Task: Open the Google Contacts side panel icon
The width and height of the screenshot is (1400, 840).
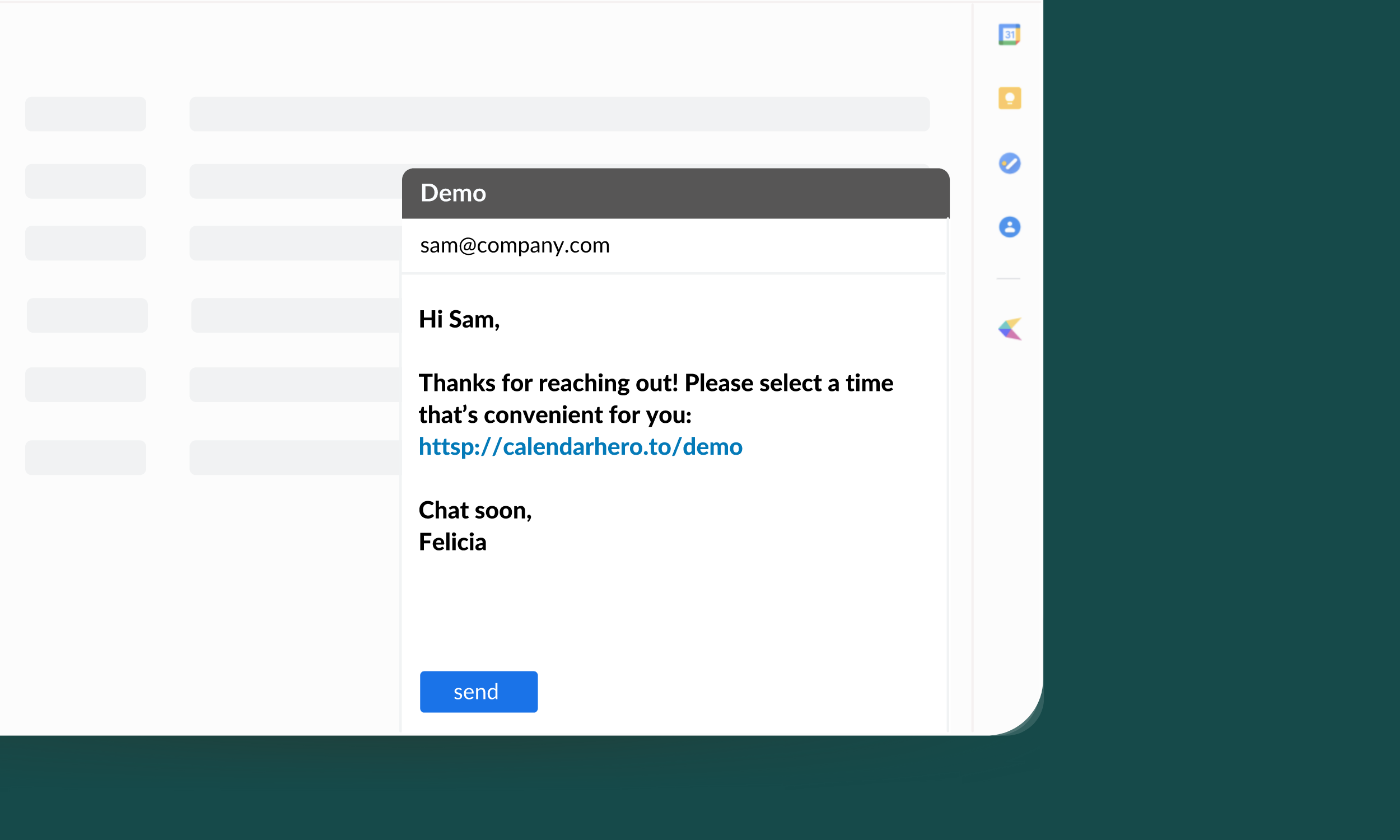Action: 1009,227
